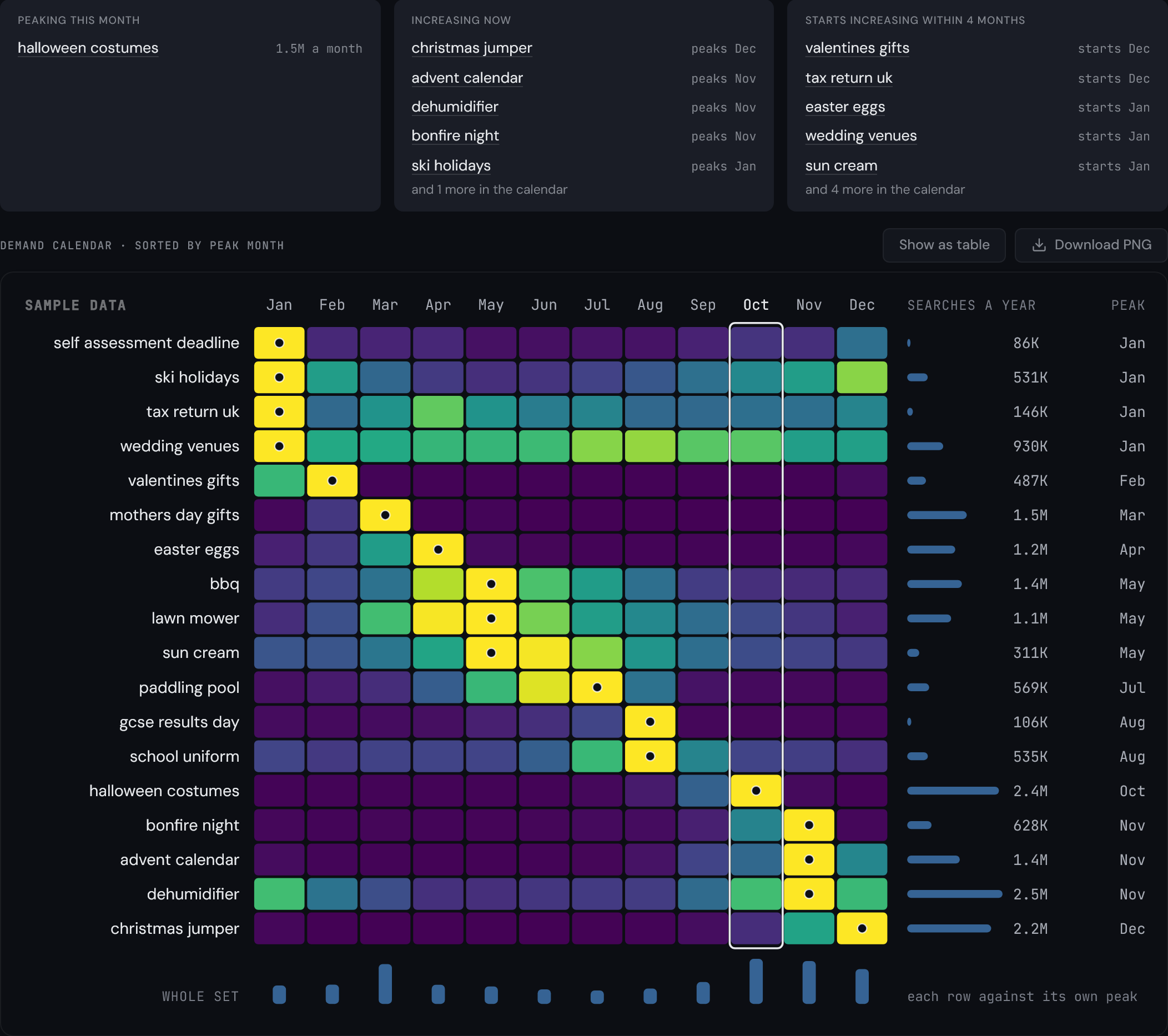Open wedding venues link in Starts Increasing card
Screen dimensions: 1168x1036
click(x=861, y=136)
